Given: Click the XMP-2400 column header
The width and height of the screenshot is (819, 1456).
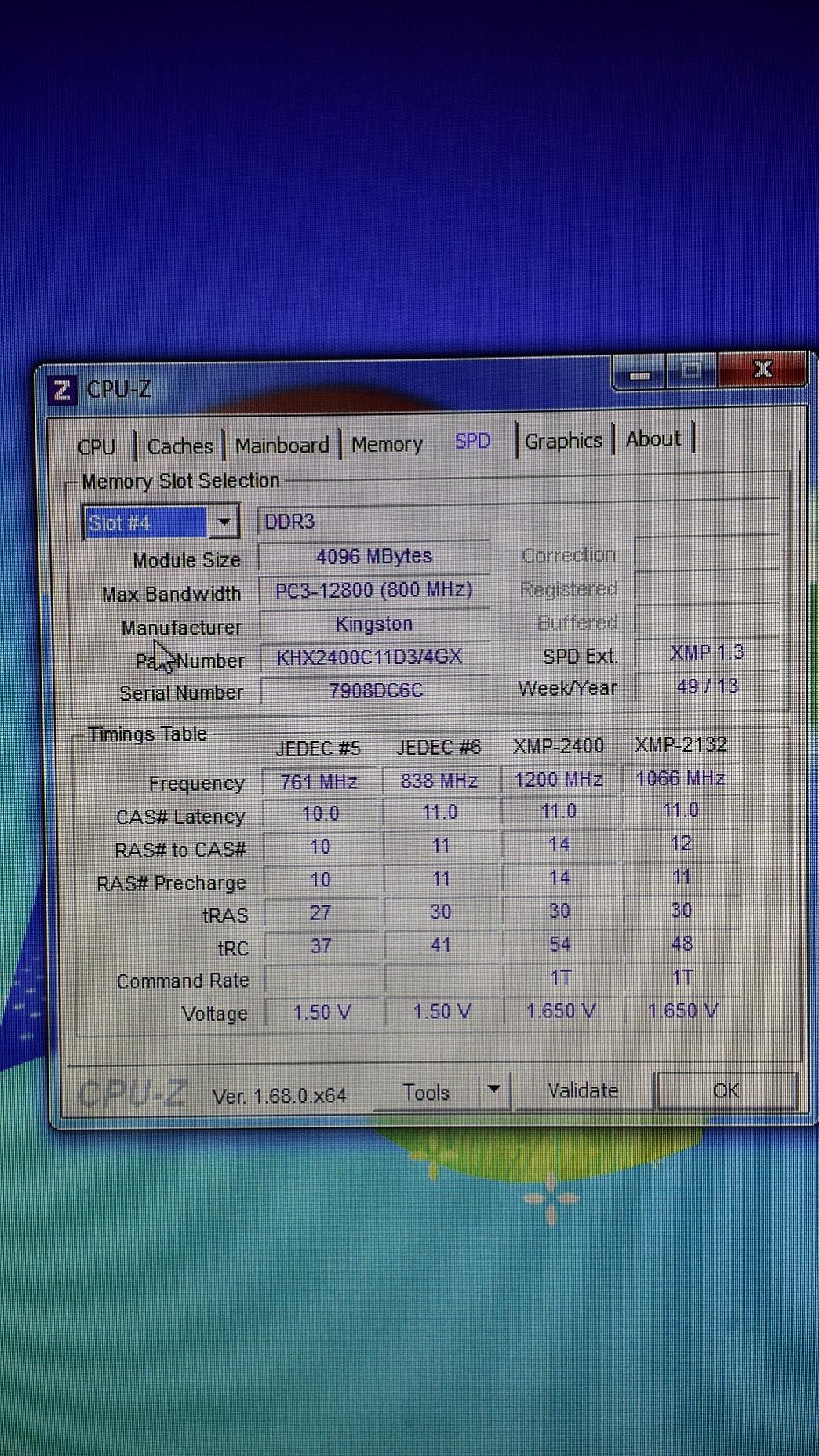Looking at the screenshot, I should point(559,745).
